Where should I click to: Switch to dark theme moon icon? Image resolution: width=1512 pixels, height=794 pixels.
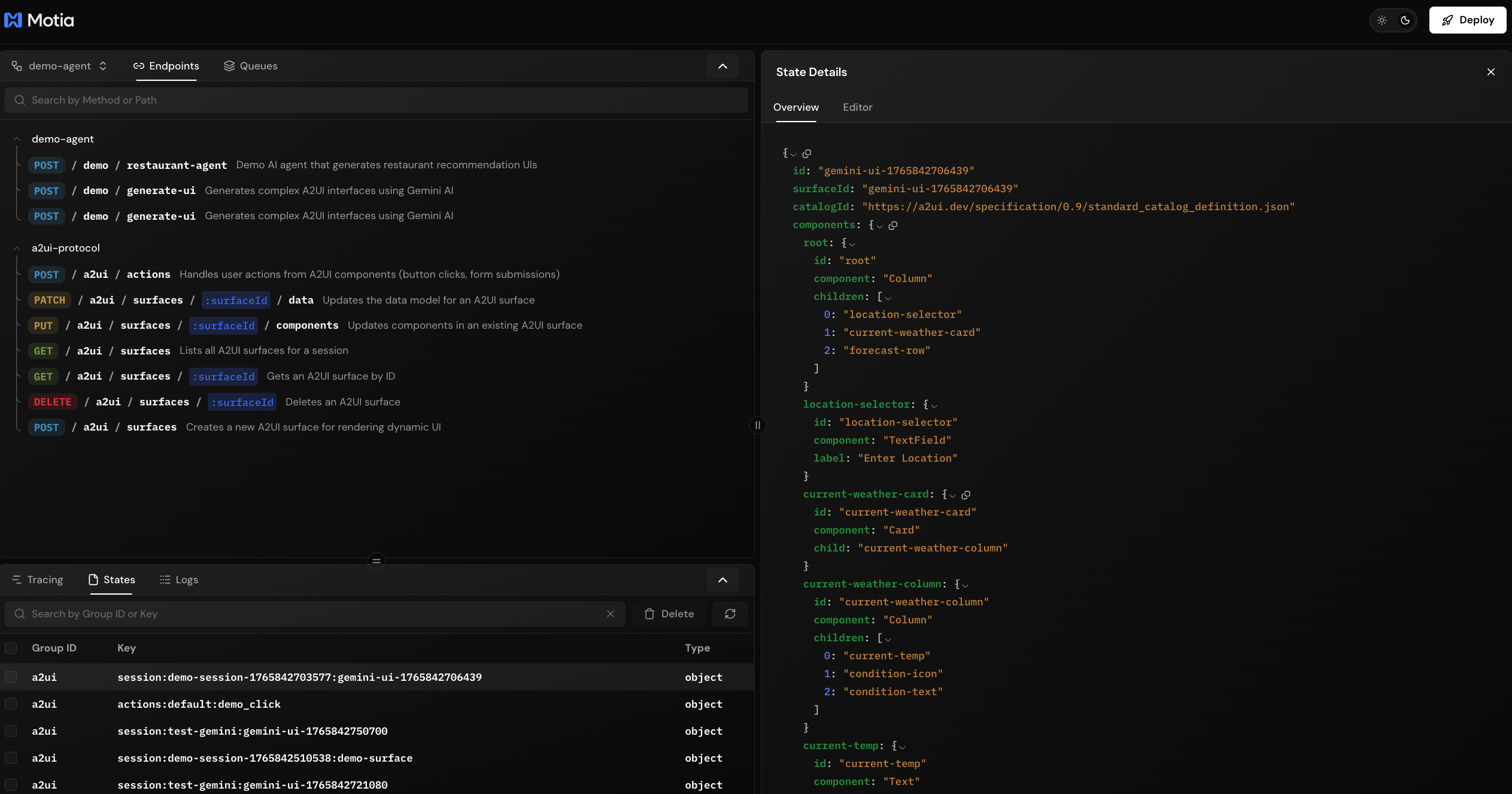(x=1405, y=20)
